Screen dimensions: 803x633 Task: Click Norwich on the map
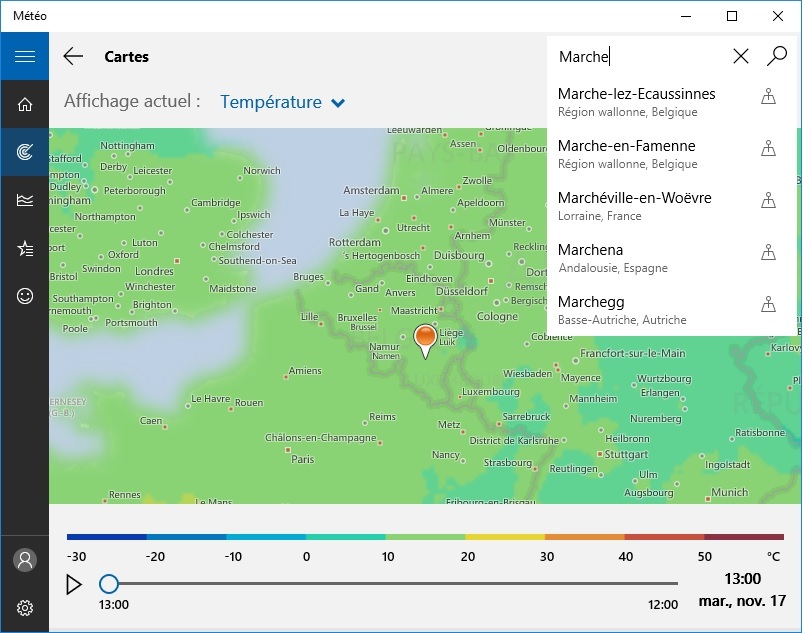[x=262, y=171]
